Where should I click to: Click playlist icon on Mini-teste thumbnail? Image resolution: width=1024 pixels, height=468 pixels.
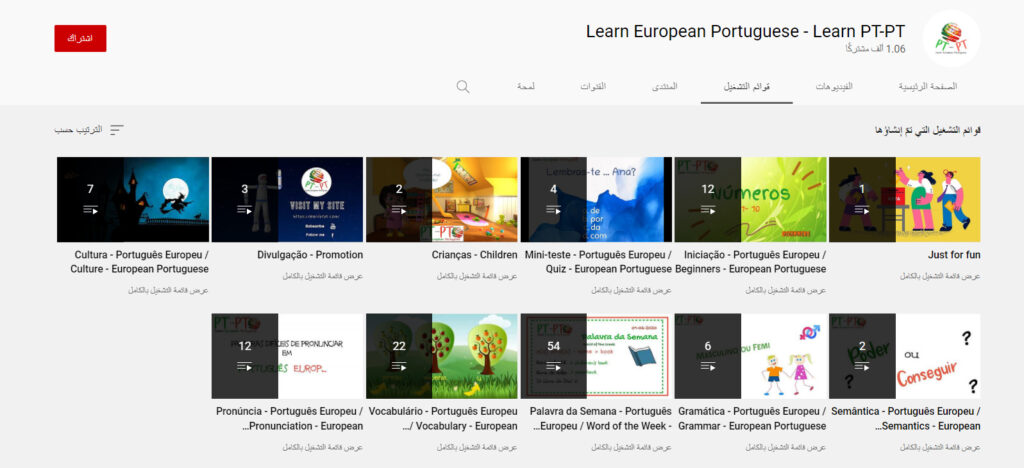tap(553, 210)
